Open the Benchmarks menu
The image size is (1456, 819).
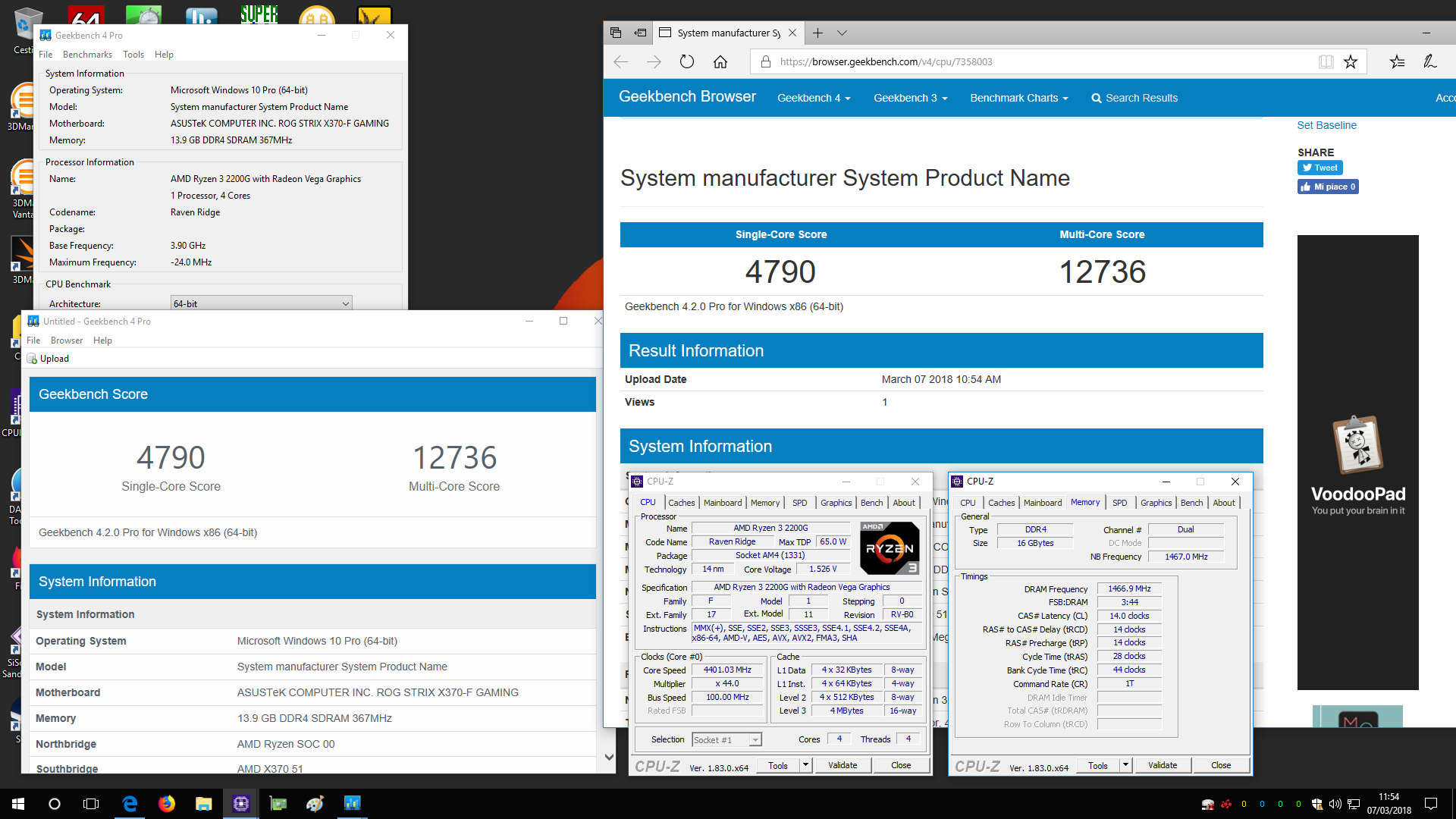pos(87,55)
